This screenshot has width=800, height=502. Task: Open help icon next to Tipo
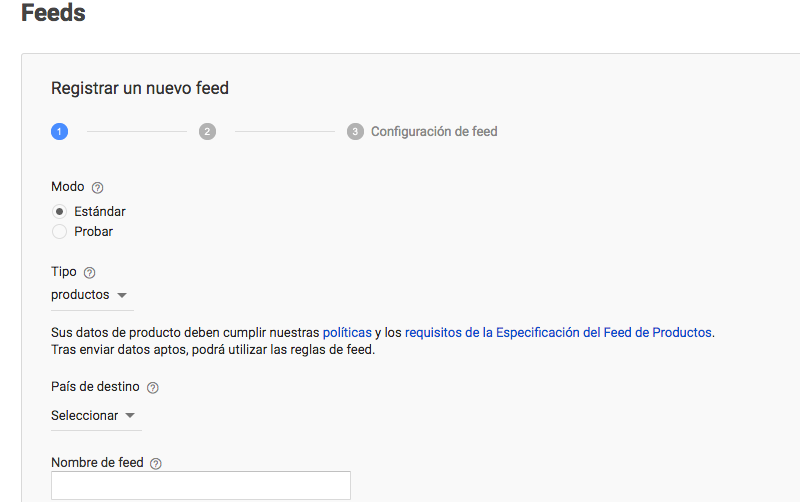click(x=89, y=273)
